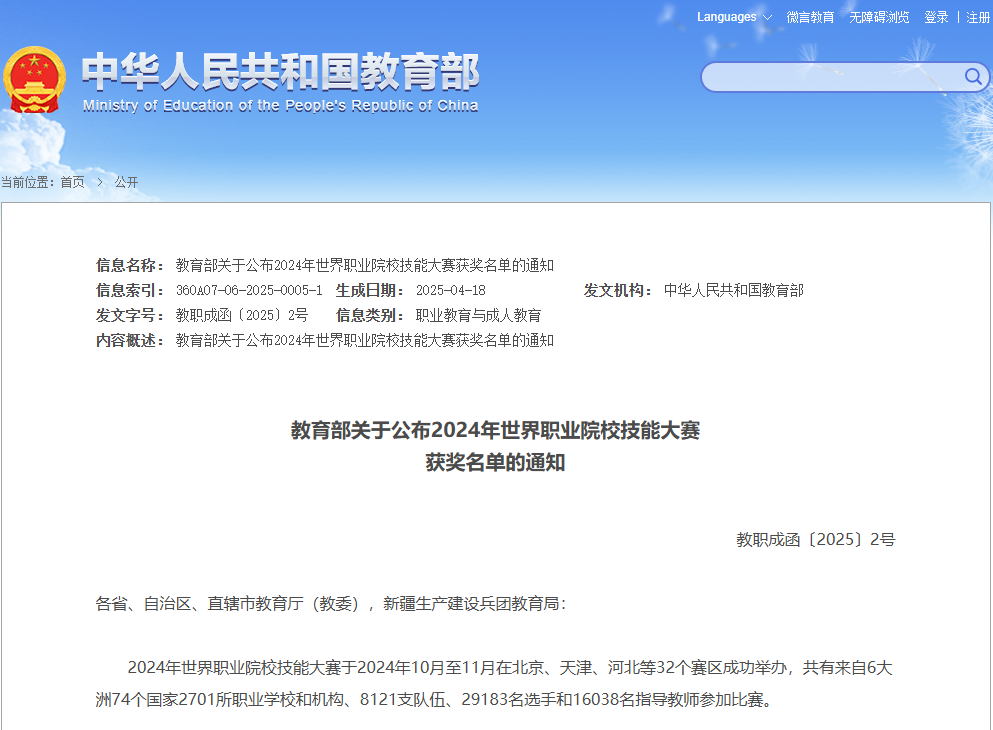Image resolution: width=993 pixels, height=730 pixels.
Task: Click the right-aligned 教职成函〔2025〕2号 line
Action: pyautogui.click(x=816, y=539)
